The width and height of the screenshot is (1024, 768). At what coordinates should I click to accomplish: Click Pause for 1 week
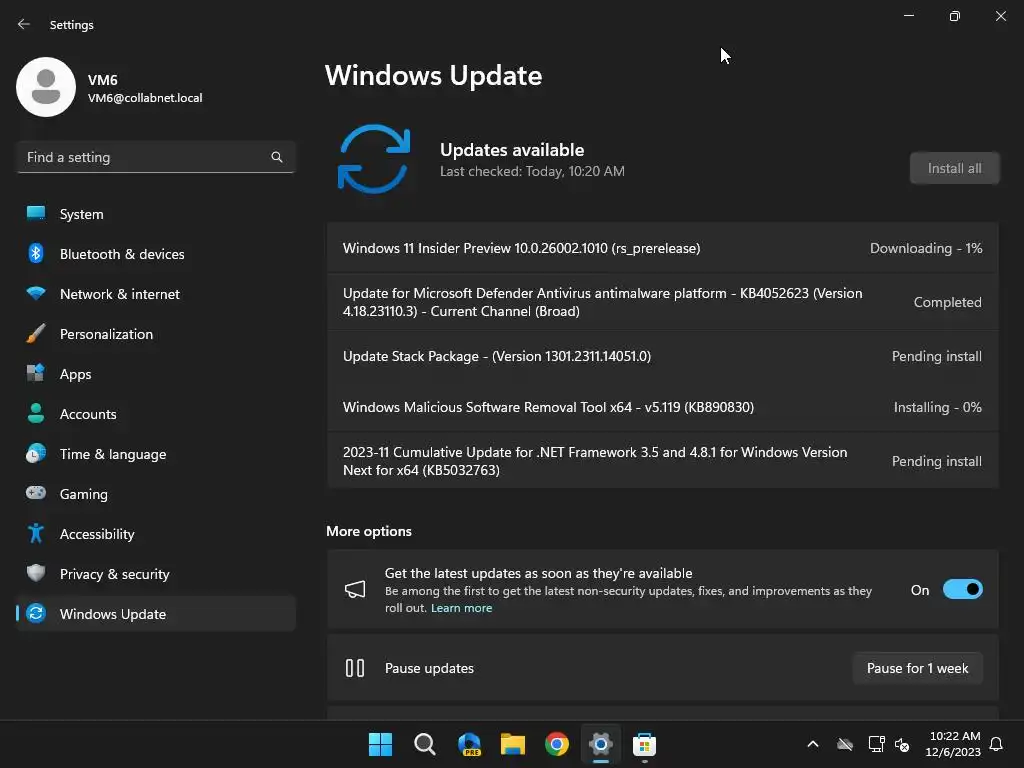(918, 668)
